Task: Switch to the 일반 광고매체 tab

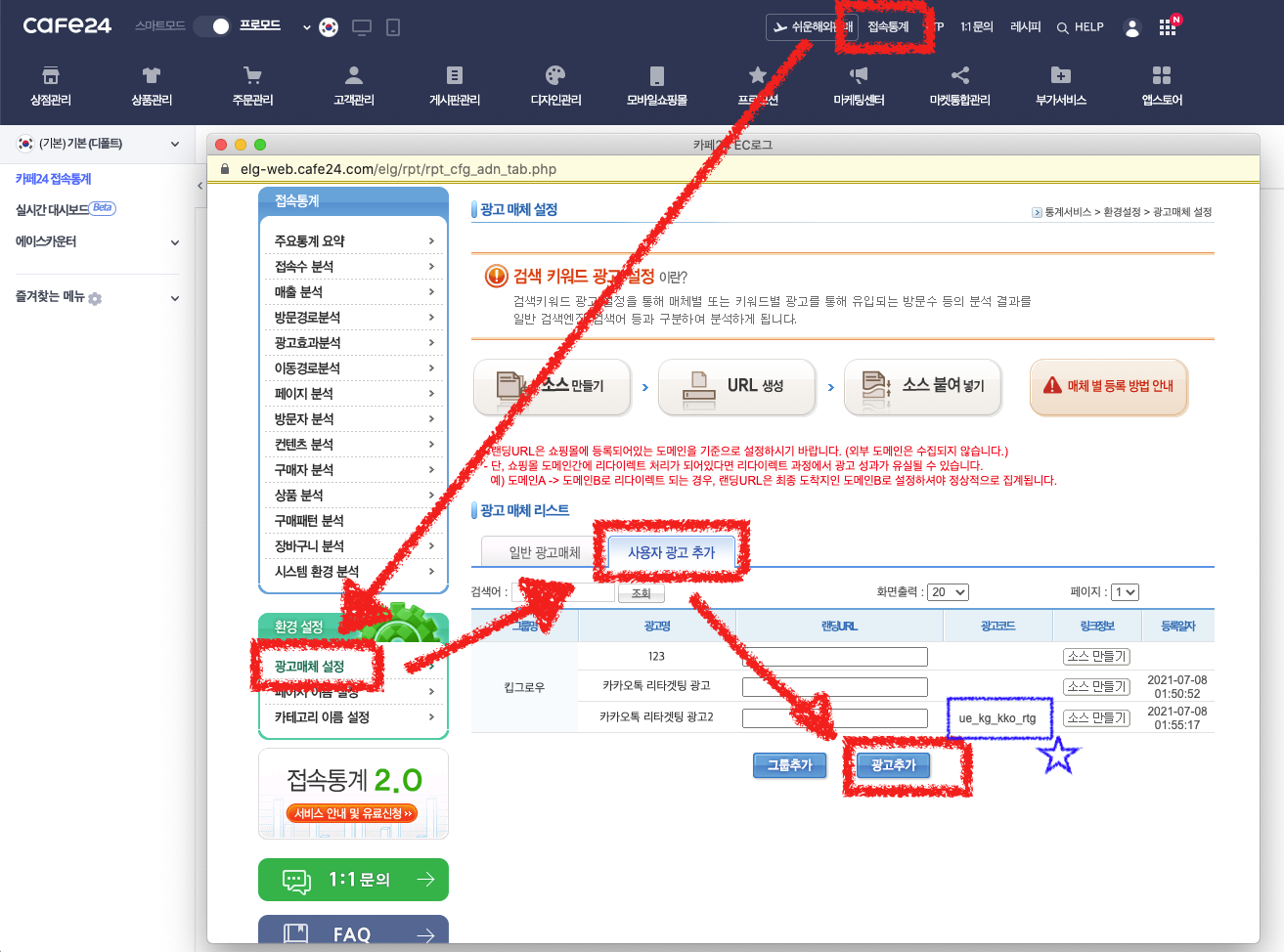Action: [x=544, y=552]
